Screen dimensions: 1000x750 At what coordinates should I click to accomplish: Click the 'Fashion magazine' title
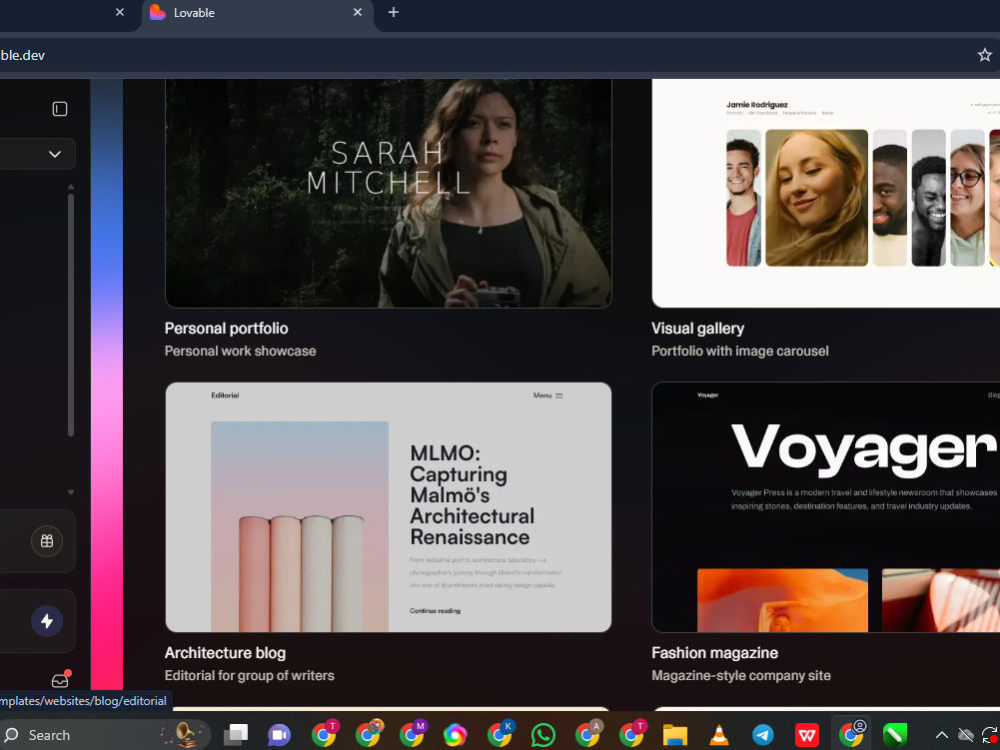pos(714,652)
